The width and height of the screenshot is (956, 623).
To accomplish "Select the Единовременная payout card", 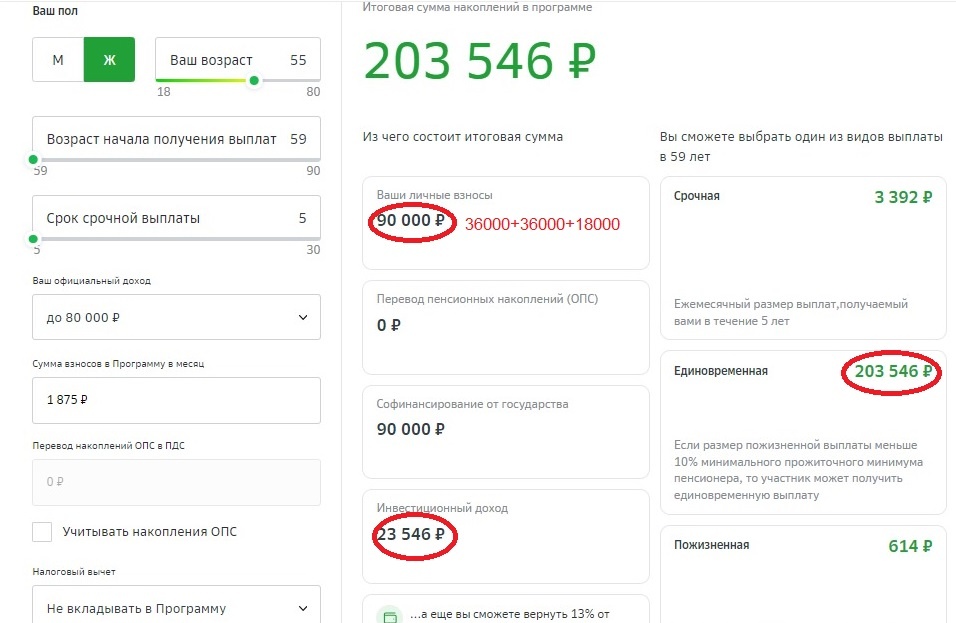I will [x=803, y=432].
